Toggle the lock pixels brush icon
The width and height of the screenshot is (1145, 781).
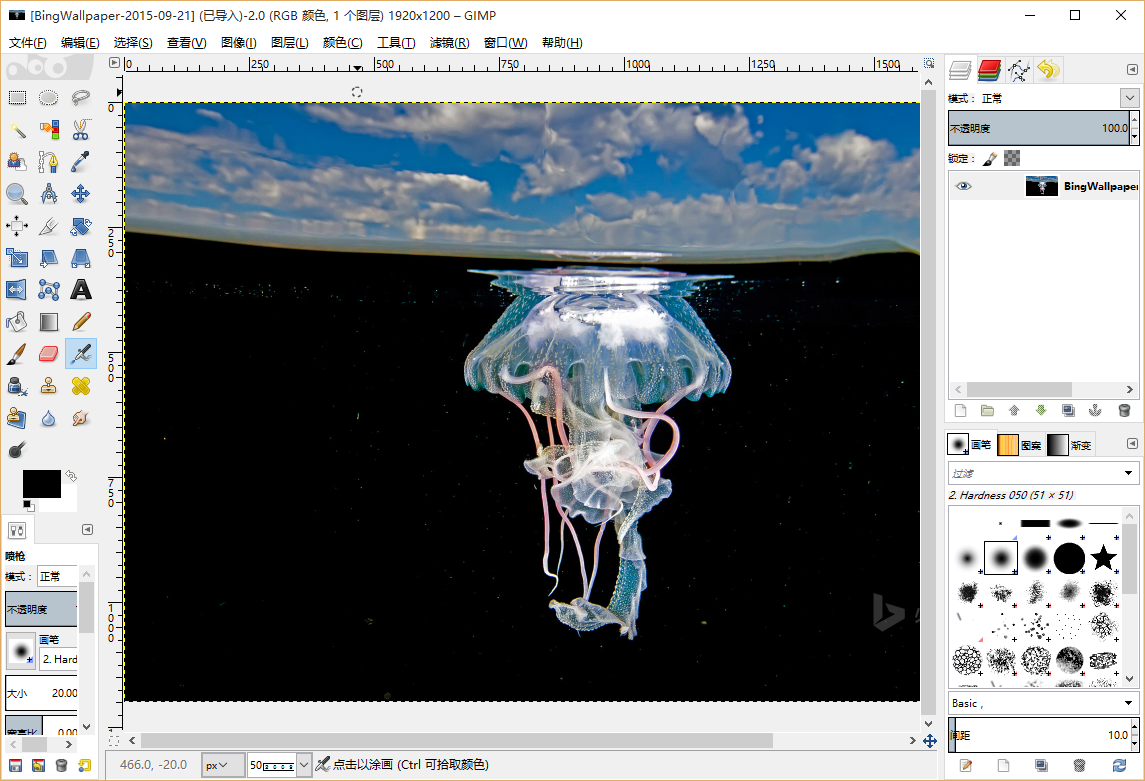click(x=990, y=158)
